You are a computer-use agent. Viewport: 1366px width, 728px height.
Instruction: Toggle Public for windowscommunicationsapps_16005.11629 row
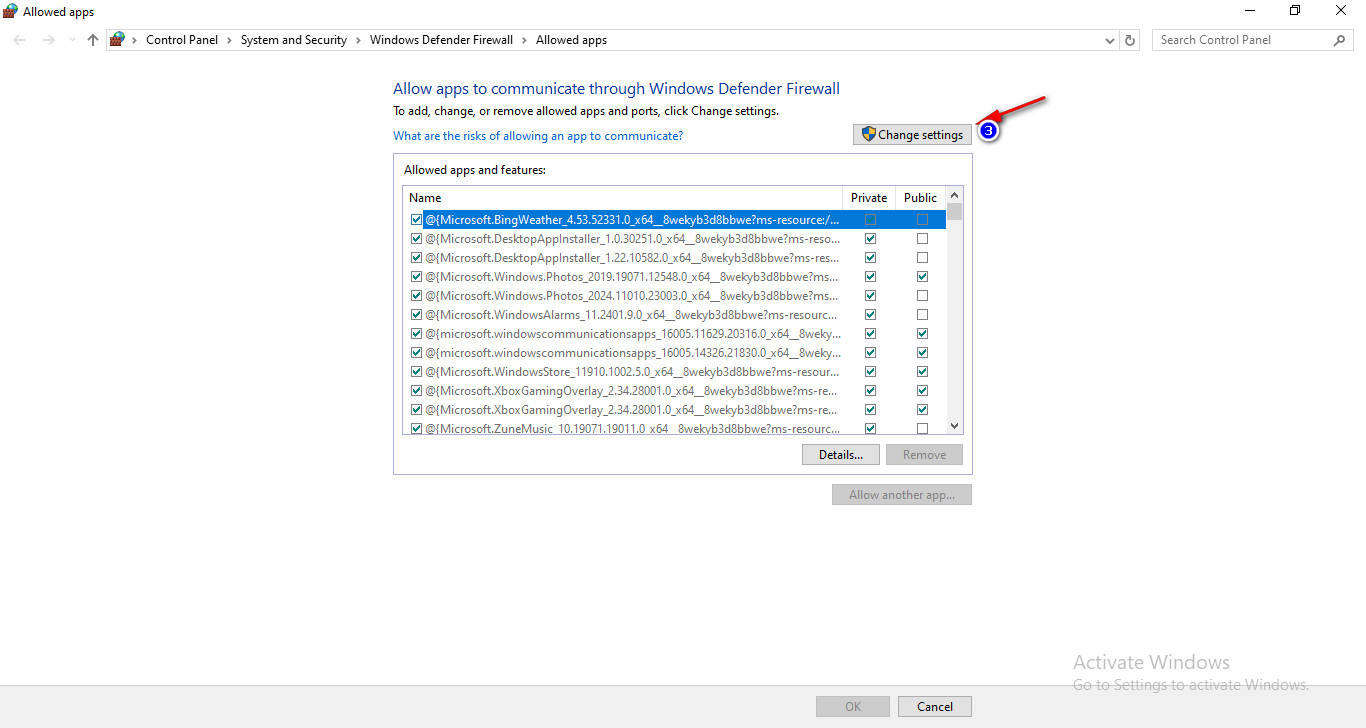pos(922,334)
